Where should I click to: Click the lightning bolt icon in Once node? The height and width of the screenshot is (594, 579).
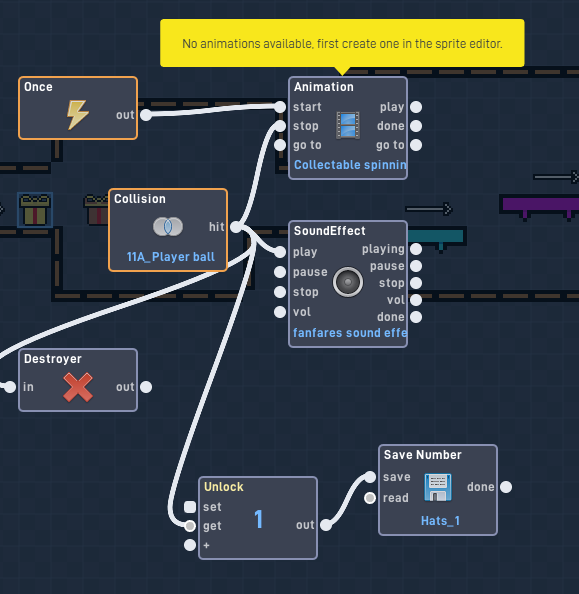point(78,115)
